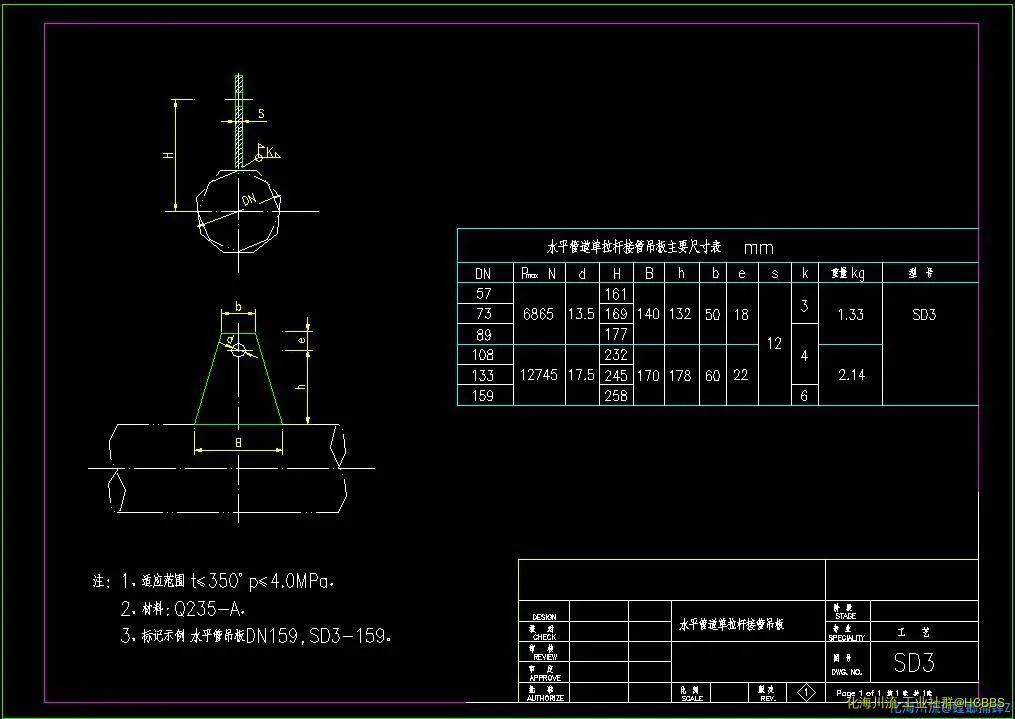Click the '重量 kg' column header
The image size is (1015, 719).
point(847,274)
